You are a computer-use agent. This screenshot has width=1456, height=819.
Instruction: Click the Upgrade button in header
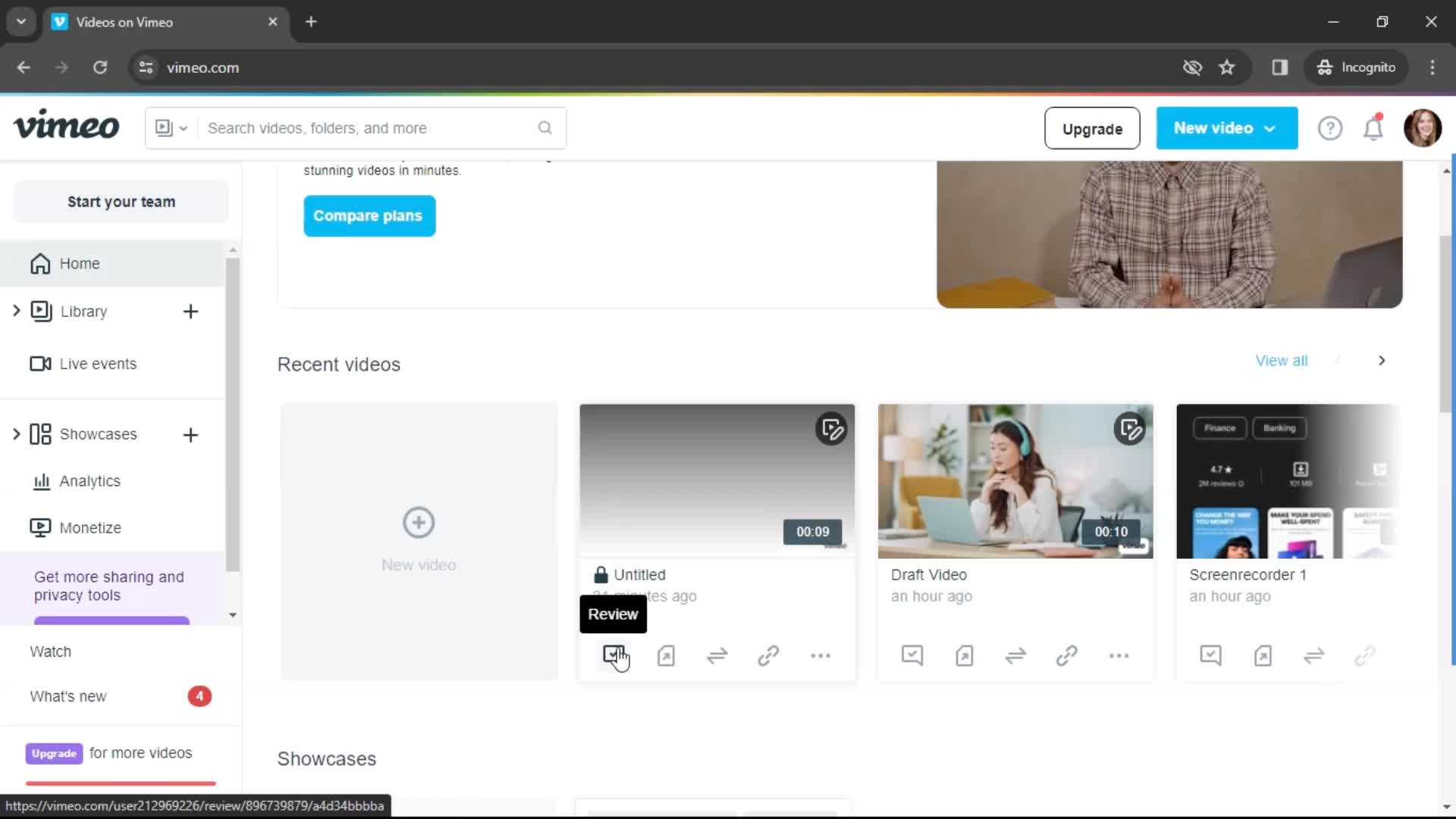coord(1092,128)
